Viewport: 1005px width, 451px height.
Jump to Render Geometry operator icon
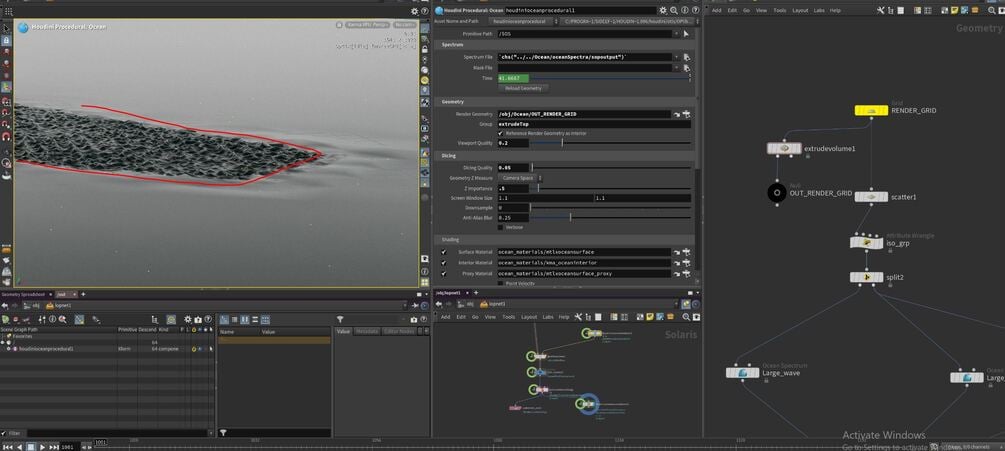677,114
